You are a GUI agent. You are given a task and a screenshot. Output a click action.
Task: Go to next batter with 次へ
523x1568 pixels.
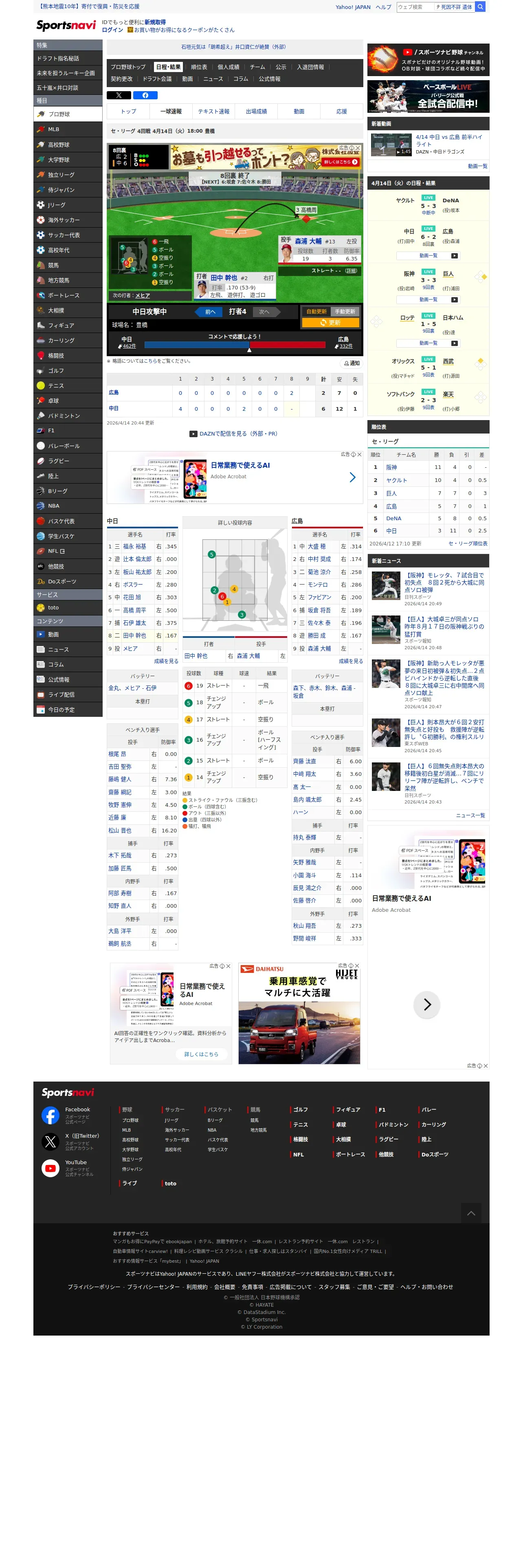[x=266, y=312]
